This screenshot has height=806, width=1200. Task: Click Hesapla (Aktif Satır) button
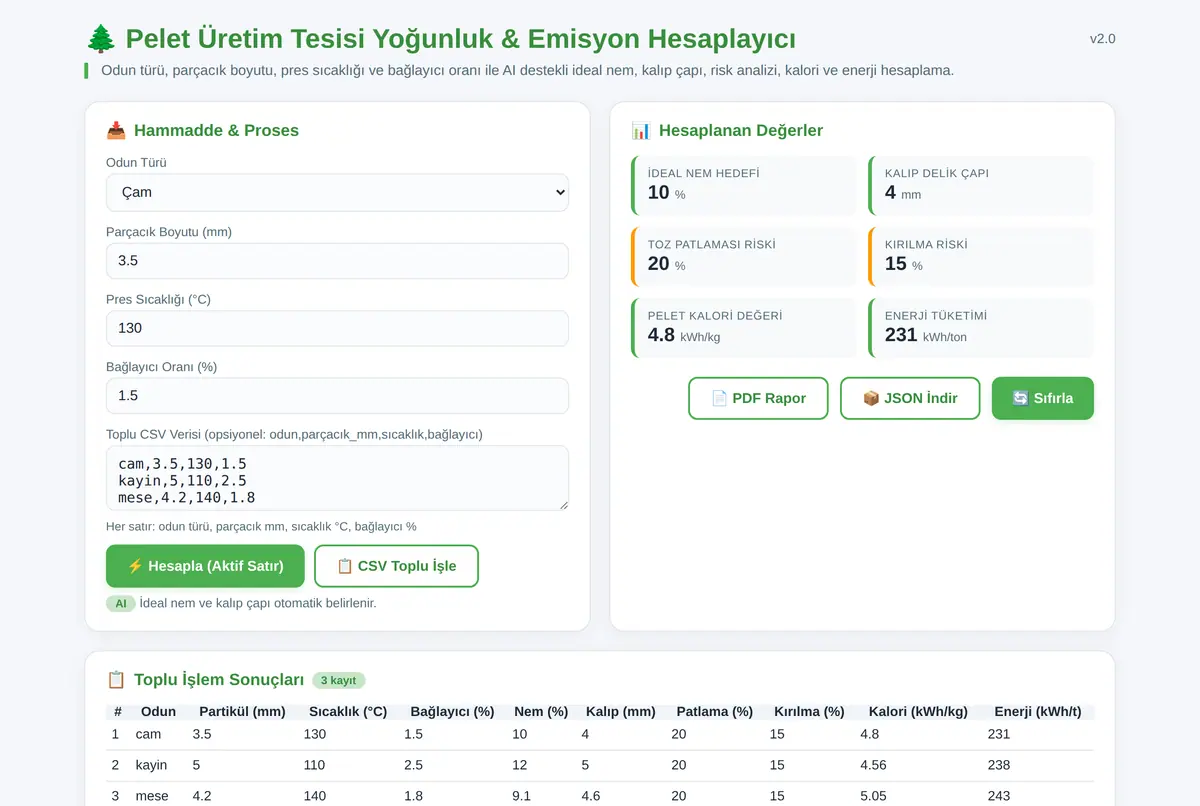[x=205, y=566]
